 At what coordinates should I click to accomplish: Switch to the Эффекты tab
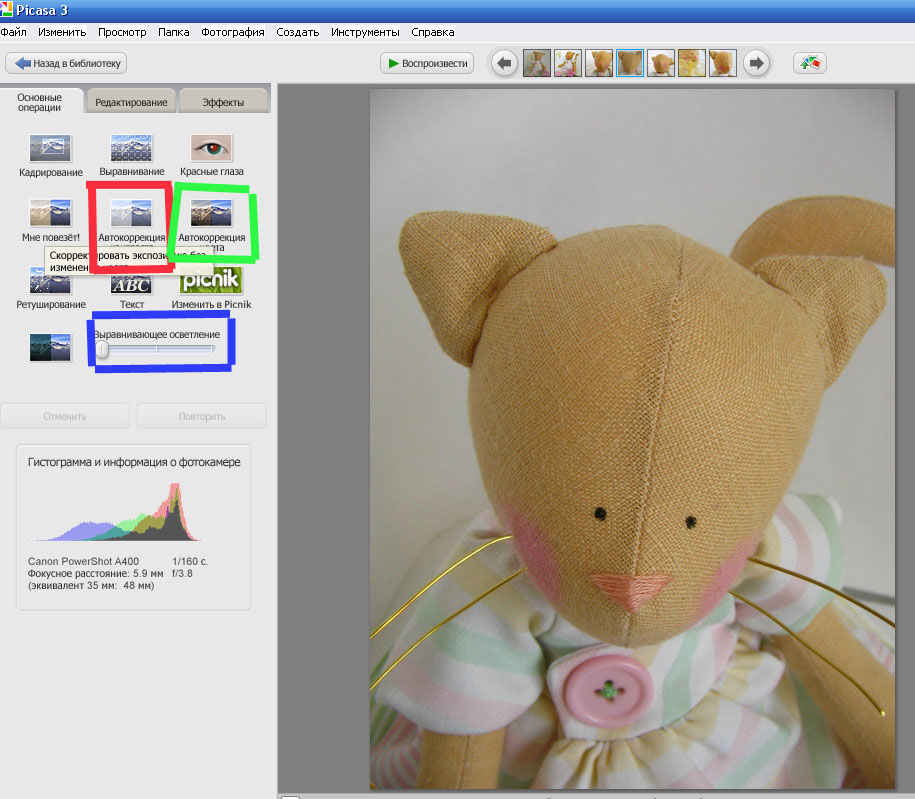click(x=223, y=102)
